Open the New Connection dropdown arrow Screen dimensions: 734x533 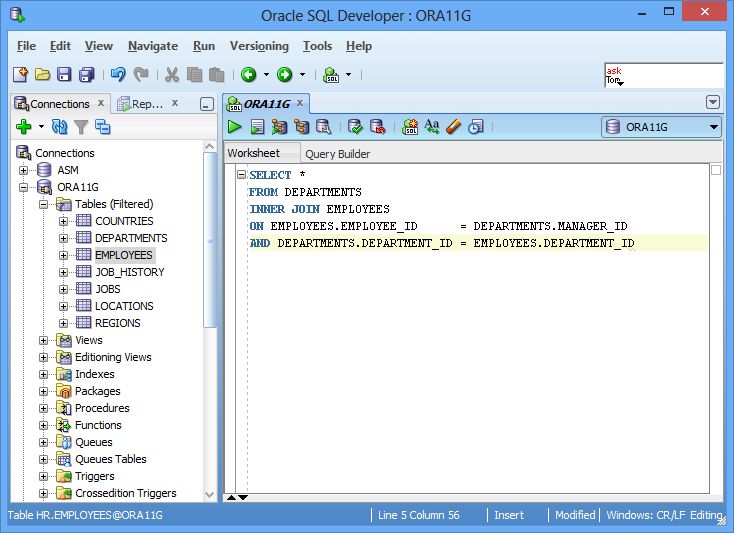[41, 127]
